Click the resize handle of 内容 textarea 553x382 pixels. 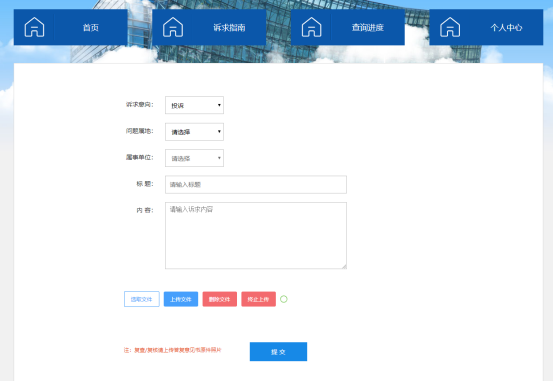tap(344, 266)
